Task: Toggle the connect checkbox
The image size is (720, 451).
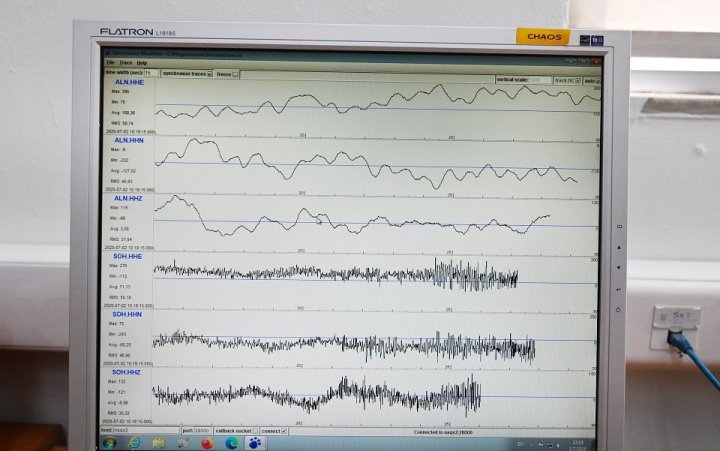Action: 286,431
